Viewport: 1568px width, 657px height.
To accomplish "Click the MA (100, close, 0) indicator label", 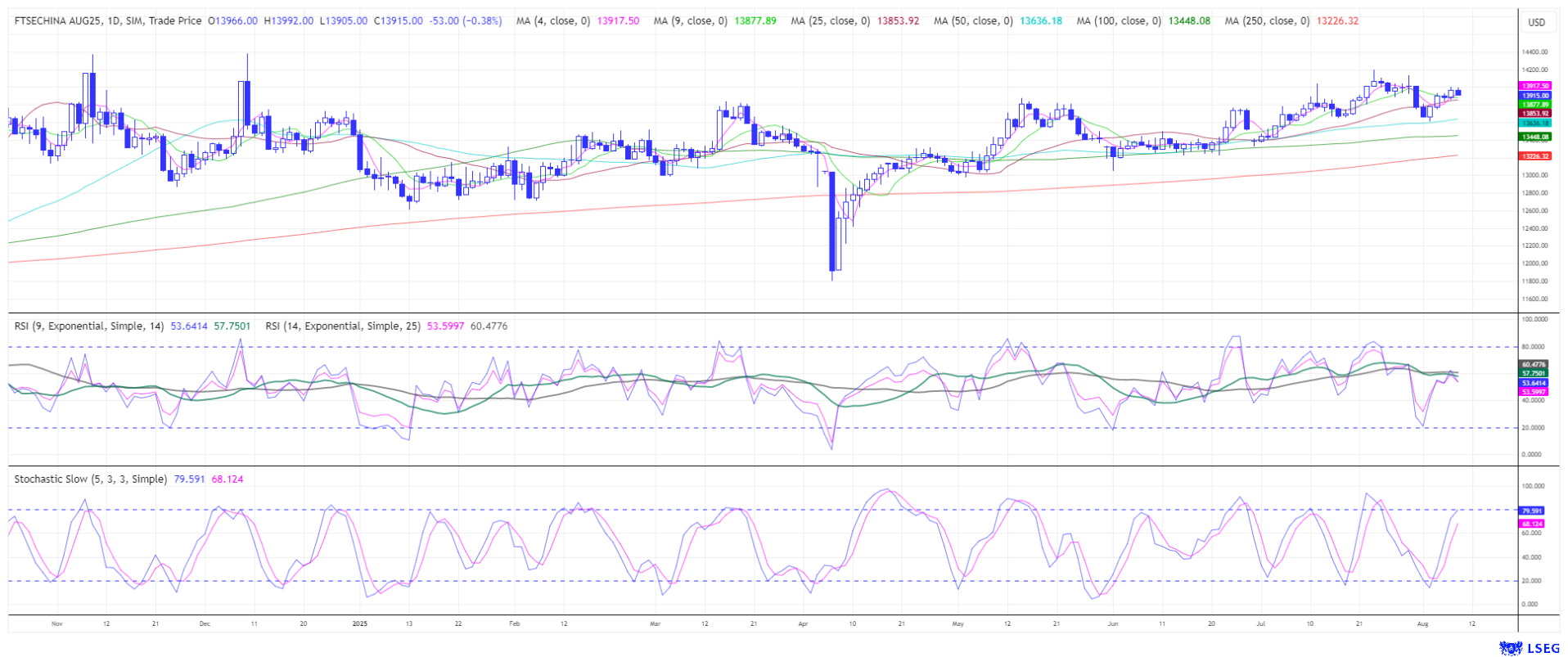I will click(1118, 21).
